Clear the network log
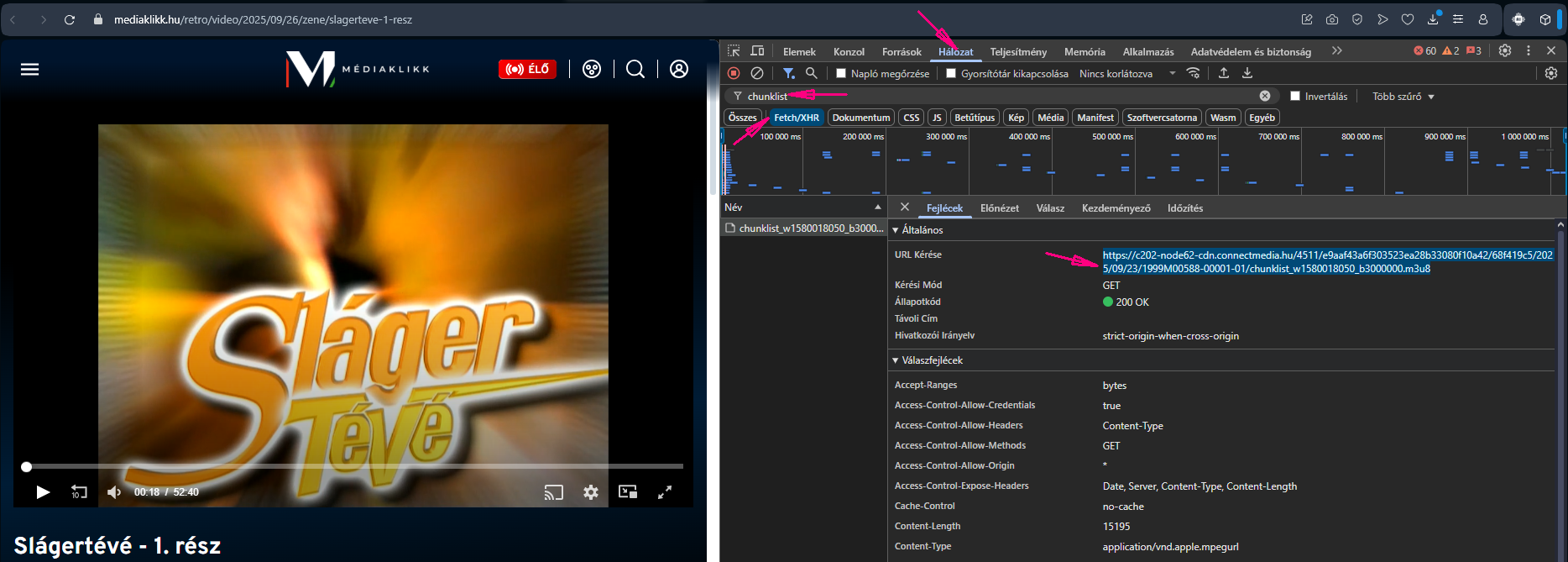 point(756,73)
